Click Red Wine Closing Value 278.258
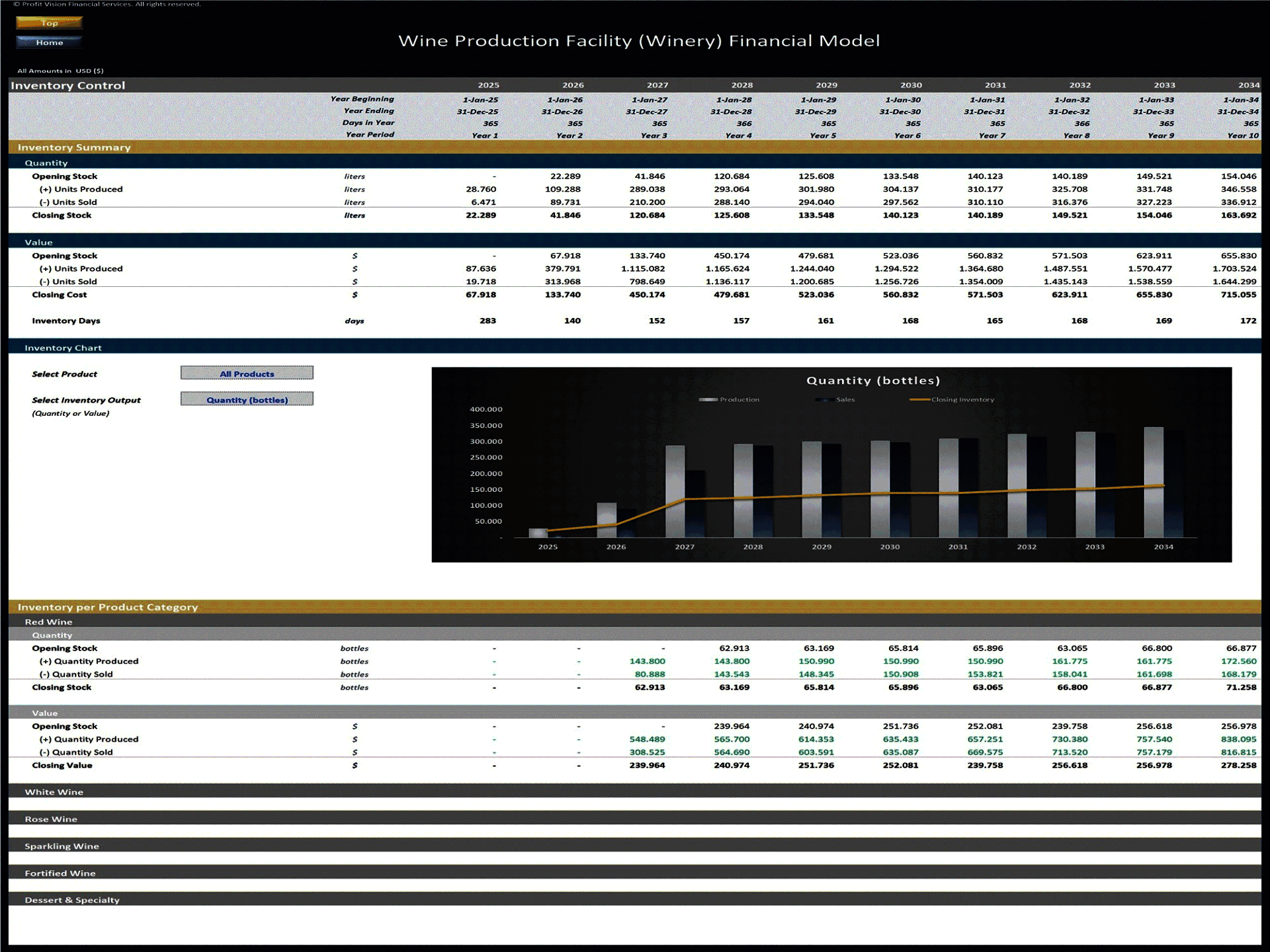 tap(1238, 766)
